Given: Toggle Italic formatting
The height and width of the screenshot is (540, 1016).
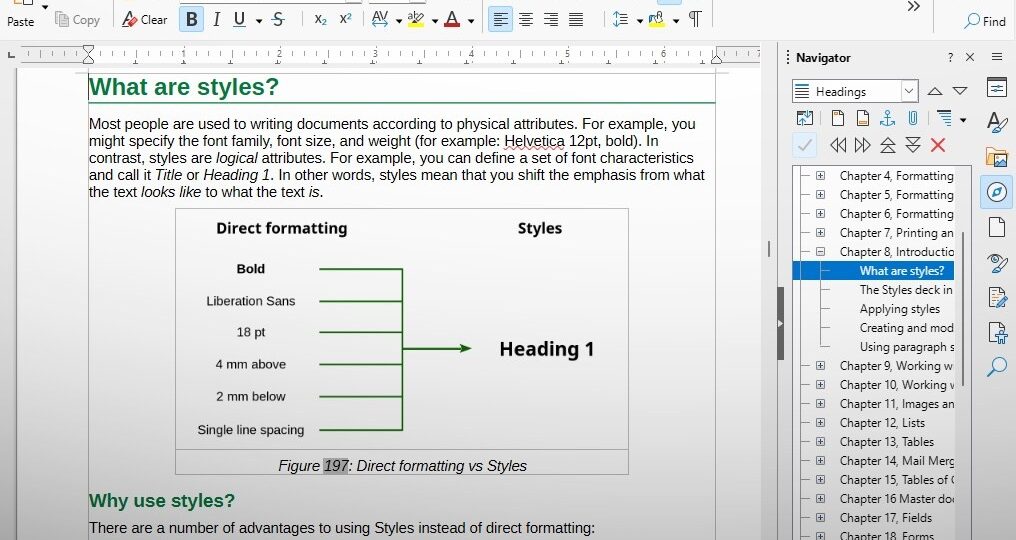Looking at the screenshot, I should (x=216, y=19).
